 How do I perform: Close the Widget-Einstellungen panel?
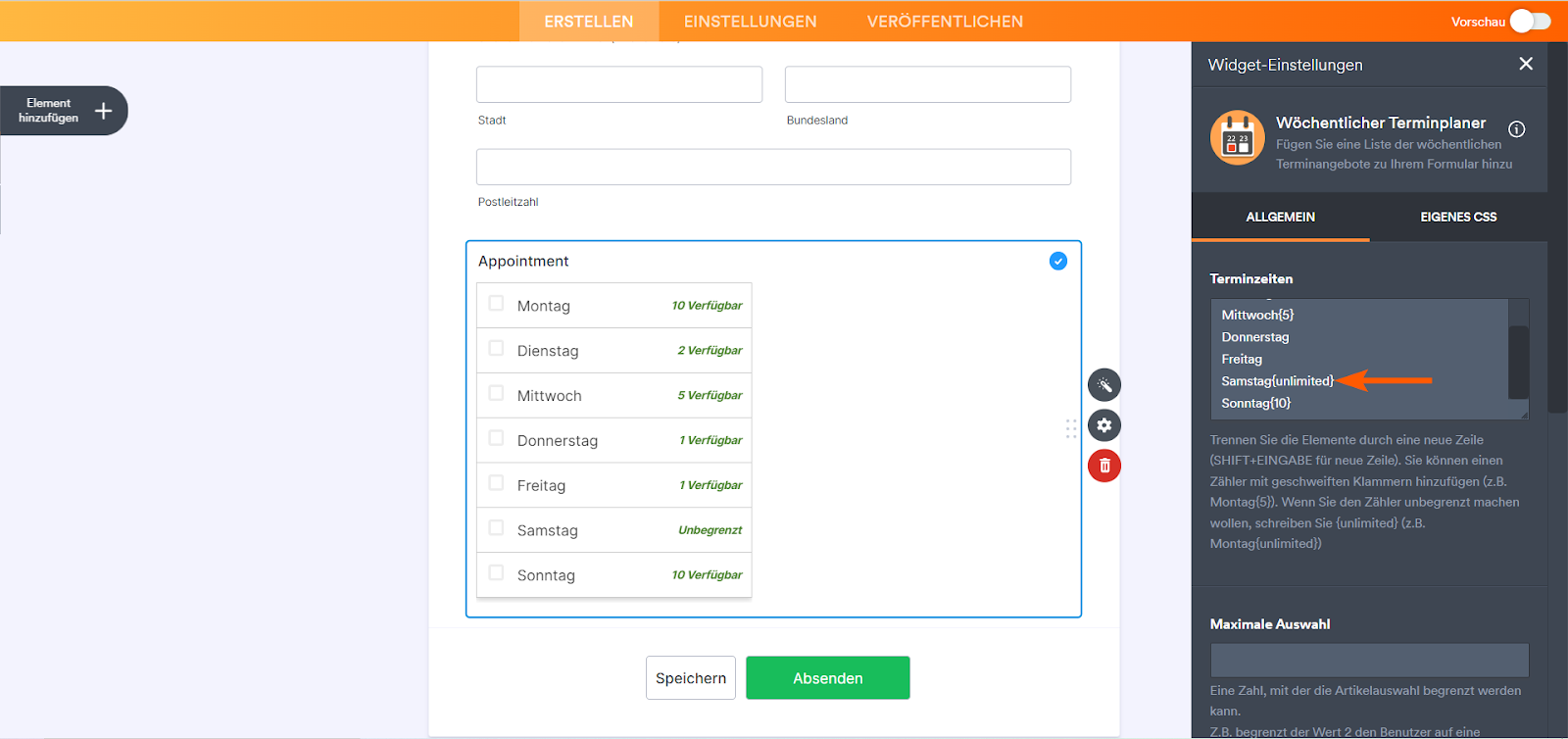(1526, 64)
